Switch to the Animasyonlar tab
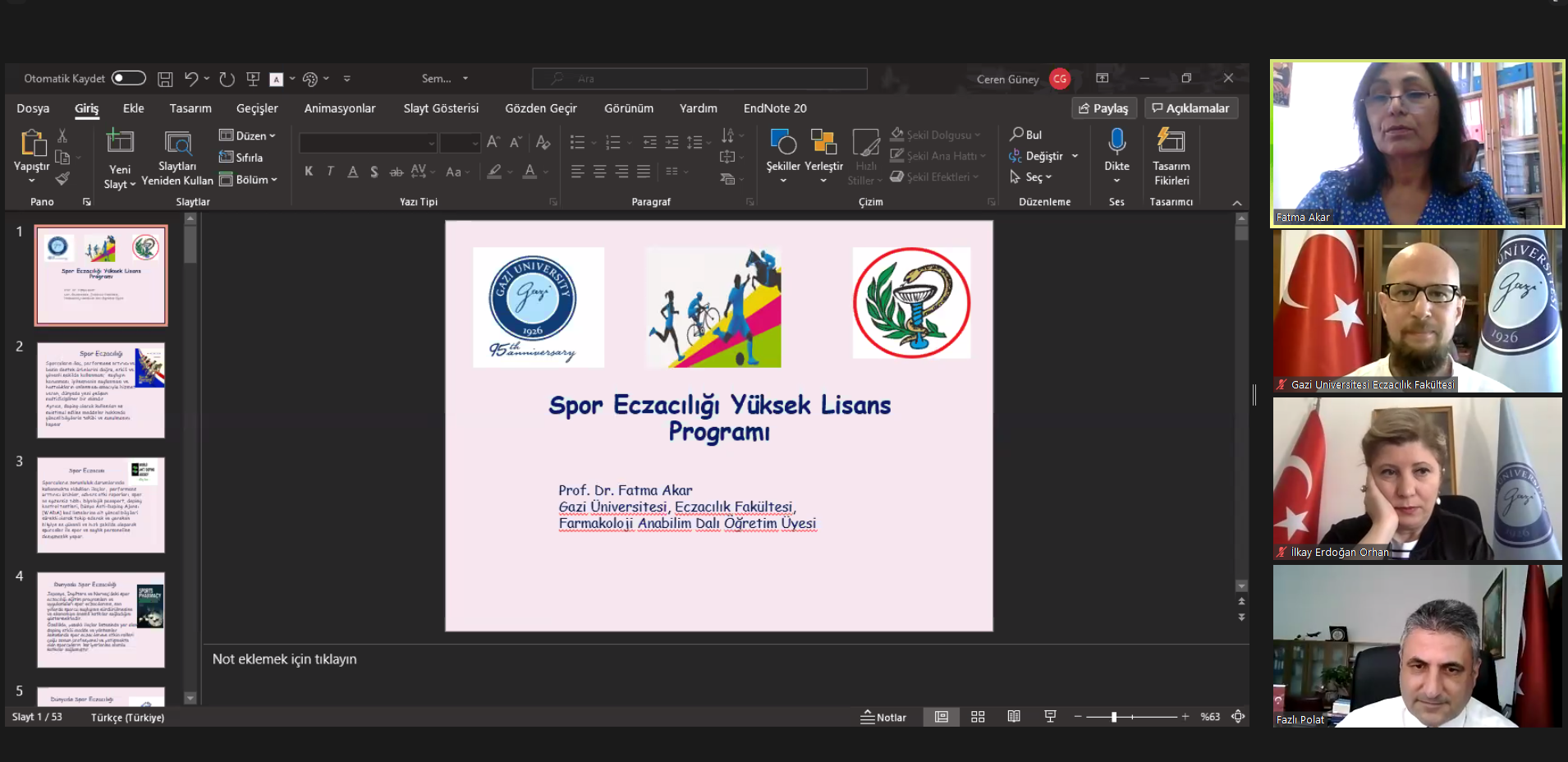This screenshot has height=762, width=1568. (x=340, y=108)
